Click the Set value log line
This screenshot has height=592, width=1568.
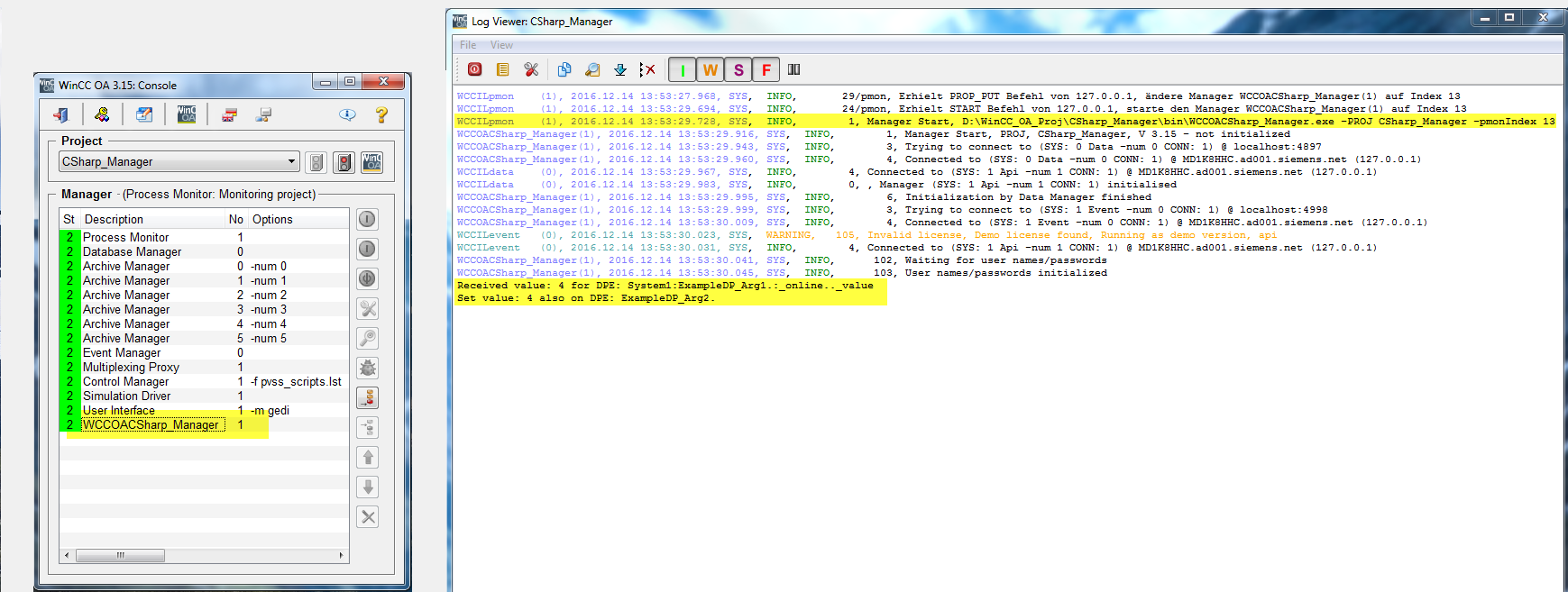point(586,297)
